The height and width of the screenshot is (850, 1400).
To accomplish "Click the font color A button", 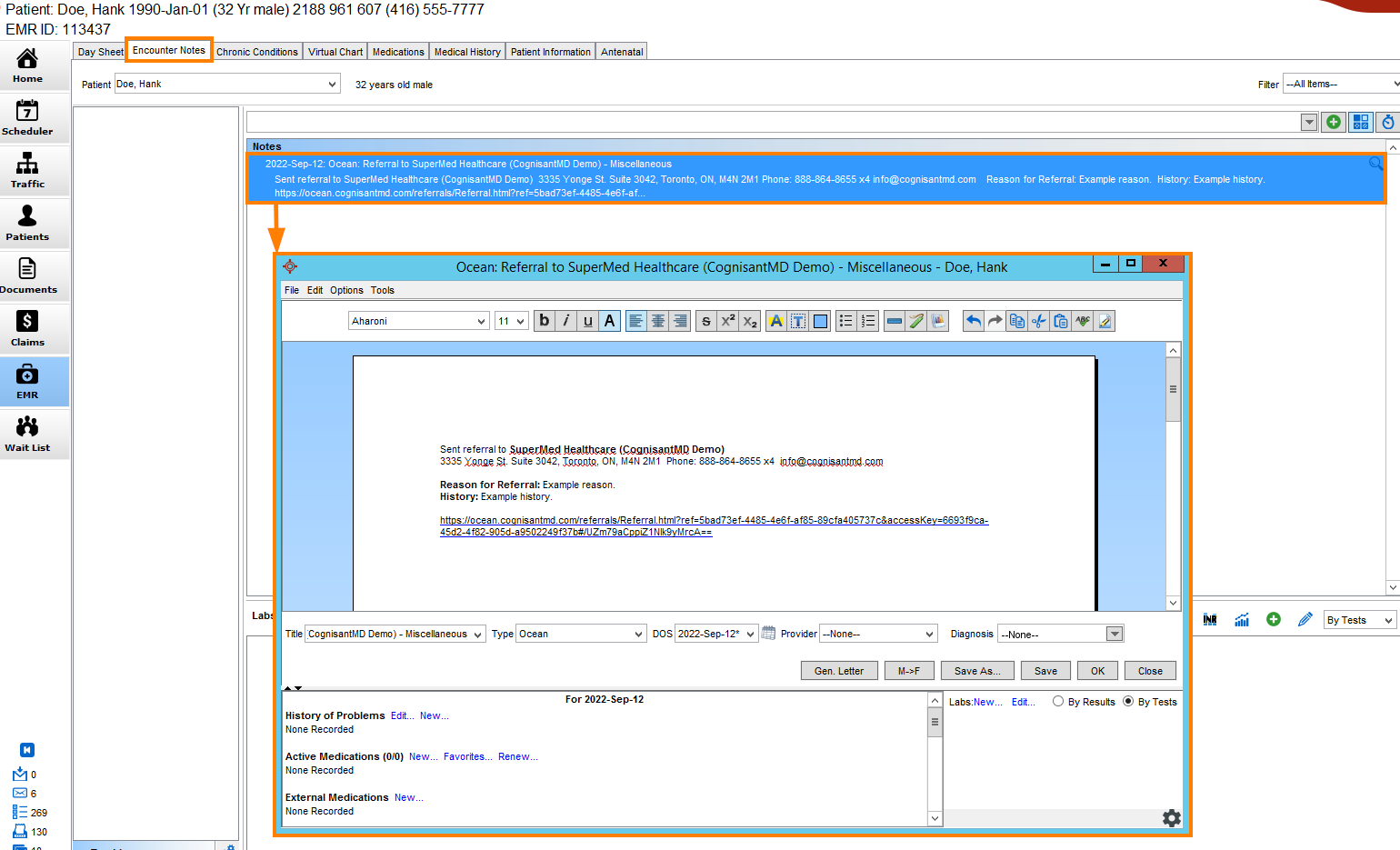I will 610,321.
